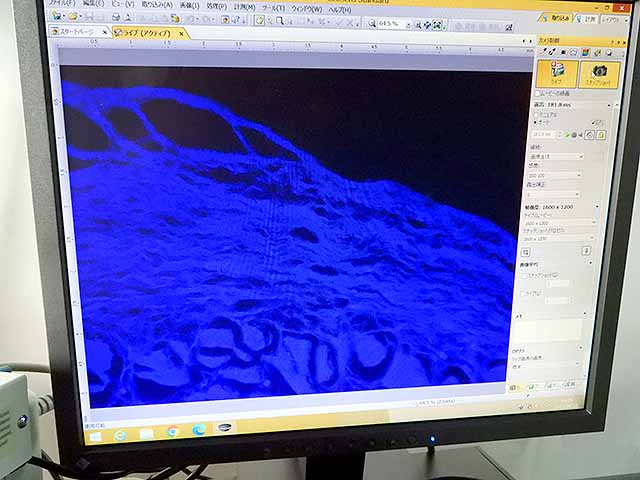640x480 pixels.
Task: Click the Windows Start button
Action: pos(96,436)
